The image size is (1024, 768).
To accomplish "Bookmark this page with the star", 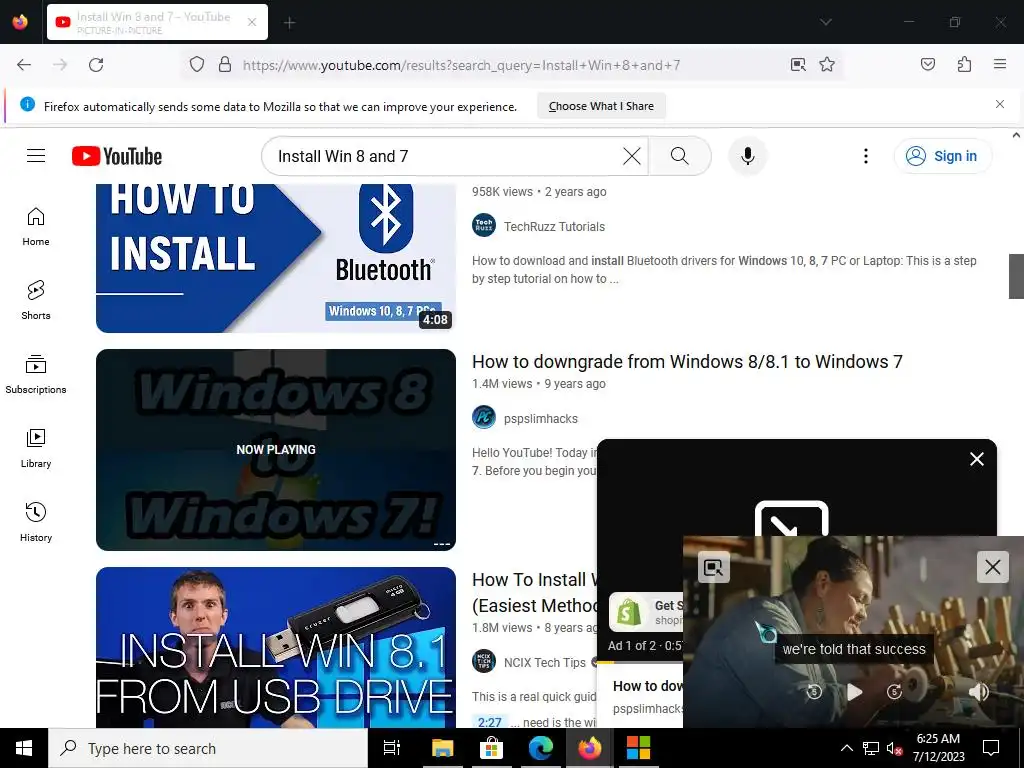I will (827, 65).
